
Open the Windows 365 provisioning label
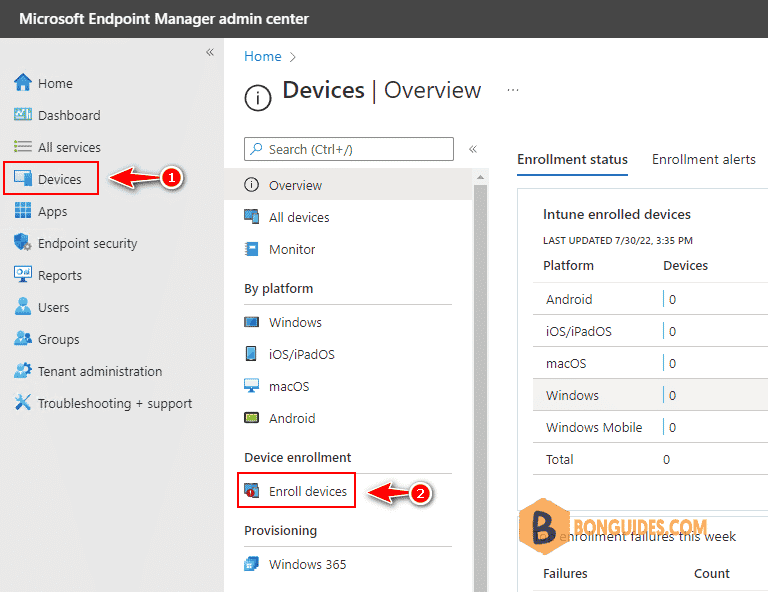pyautogui.click(x=308, y=564)
